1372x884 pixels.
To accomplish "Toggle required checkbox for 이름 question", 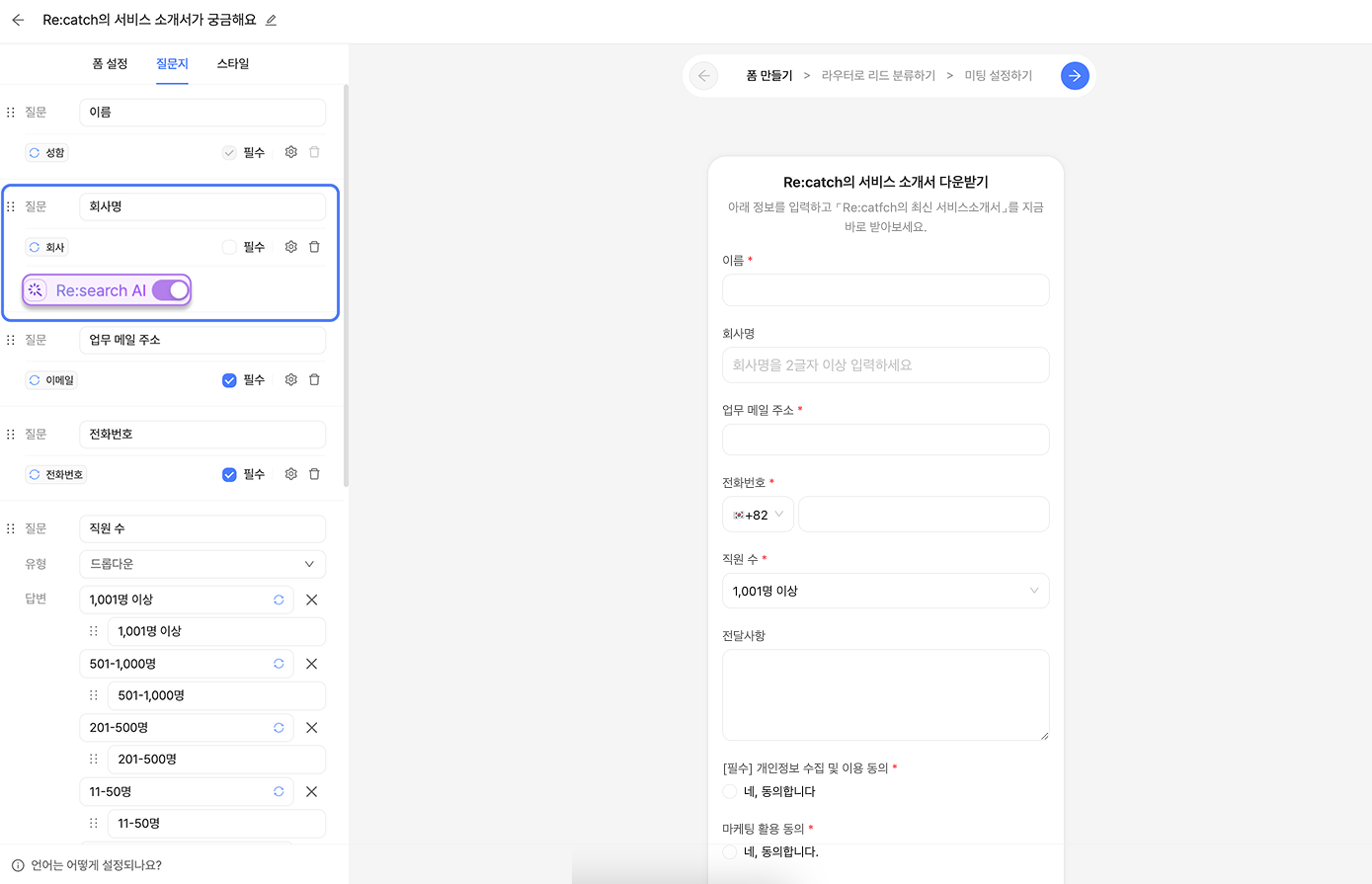I will 229,152.
